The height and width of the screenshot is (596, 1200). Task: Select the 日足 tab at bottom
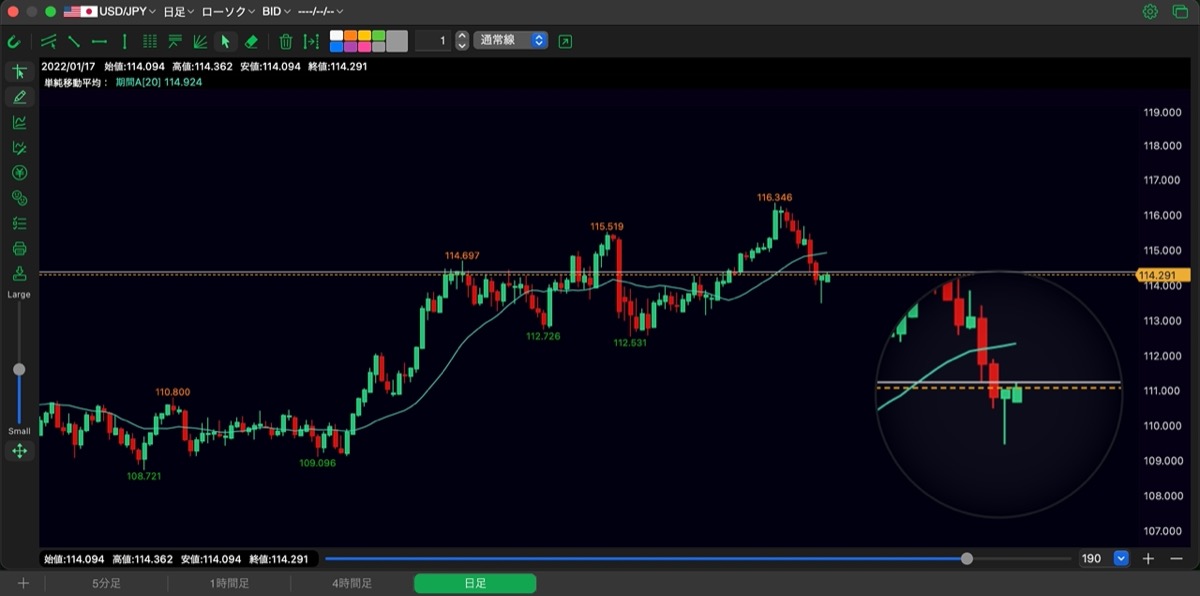click(475, 584)
